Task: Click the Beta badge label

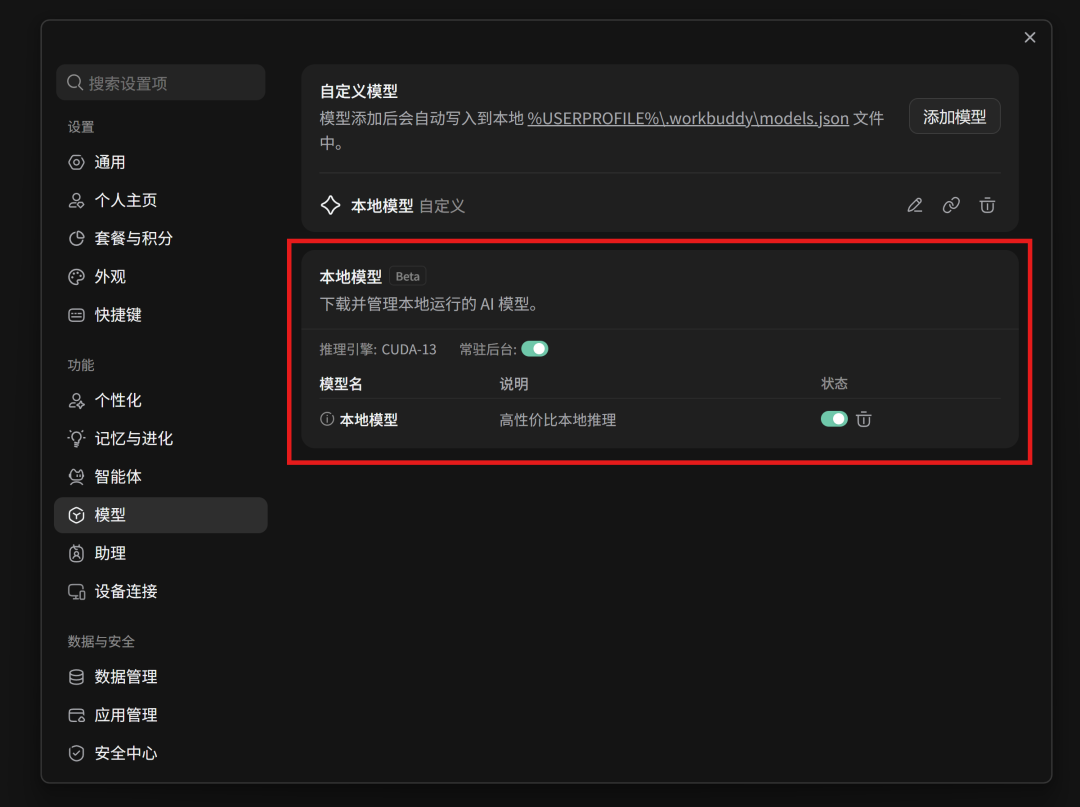Action: 408,276
